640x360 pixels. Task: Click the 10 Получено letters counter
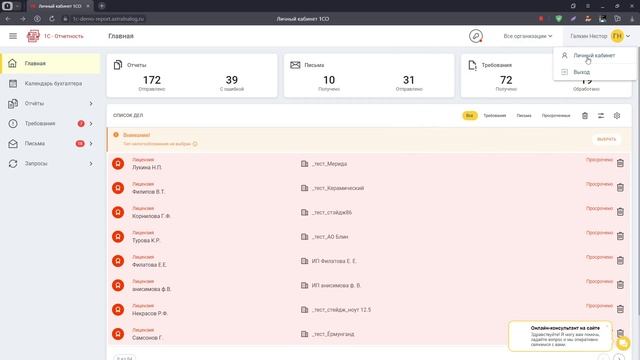click(x=329, y=83)
